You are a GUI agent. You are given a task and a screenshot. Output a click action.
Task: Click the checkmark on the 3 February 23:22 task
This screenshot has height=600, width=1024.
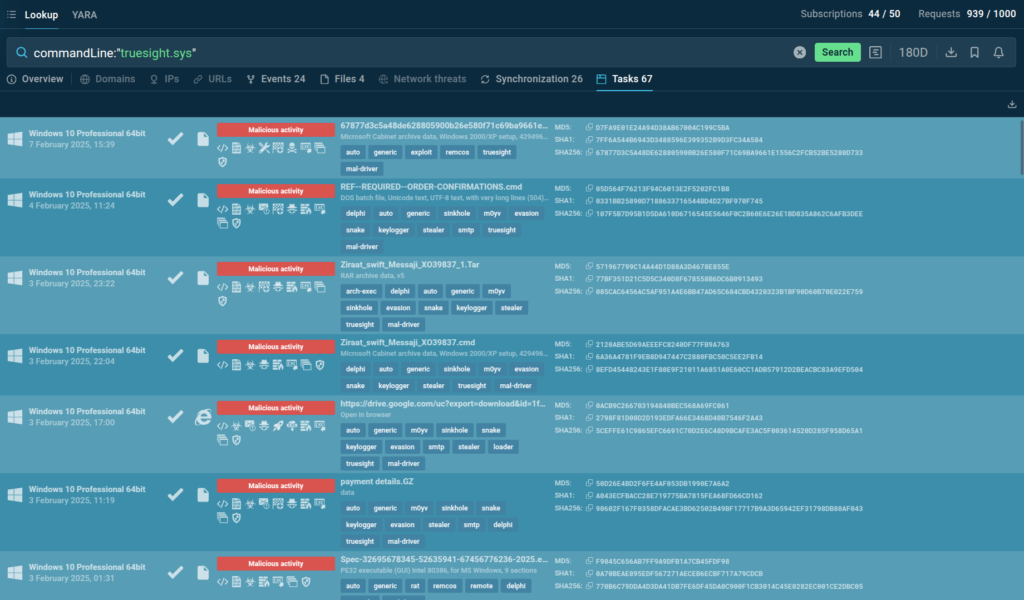click(175, 277)
